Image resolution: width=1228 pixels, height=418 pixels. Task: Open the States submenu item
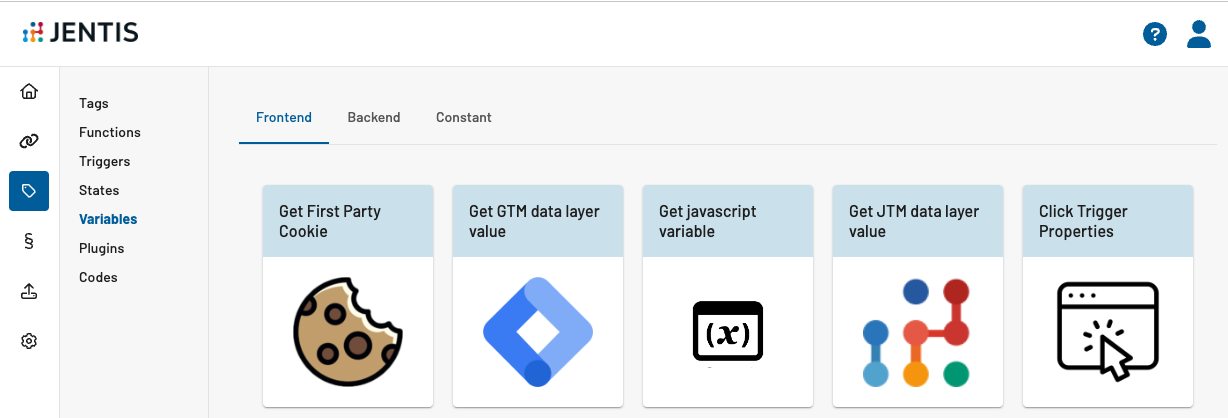tap(99, 190)
